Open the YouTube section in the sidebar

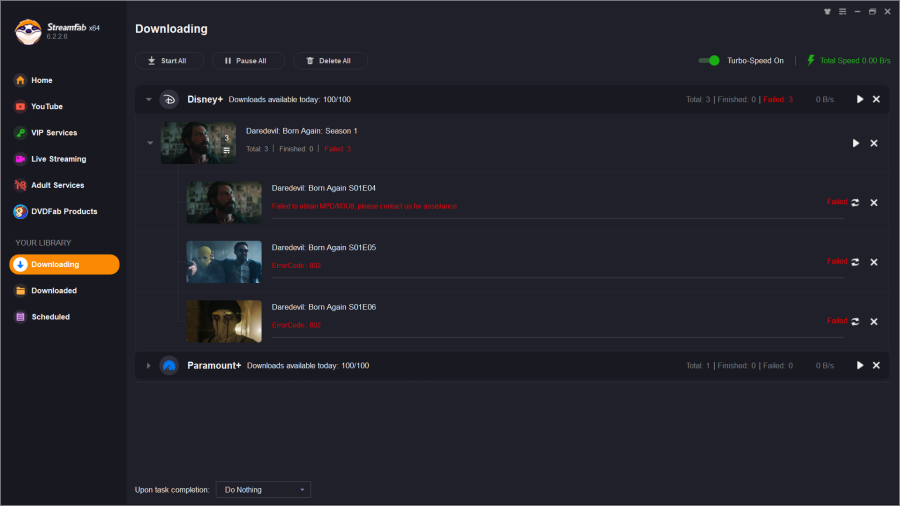pyautogui.click(x=46, y=106)
